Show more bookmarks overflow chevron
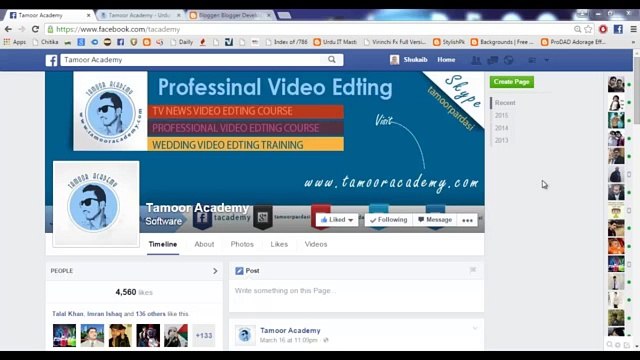Viewport: 640px width, 360px height. coord(633,42)
